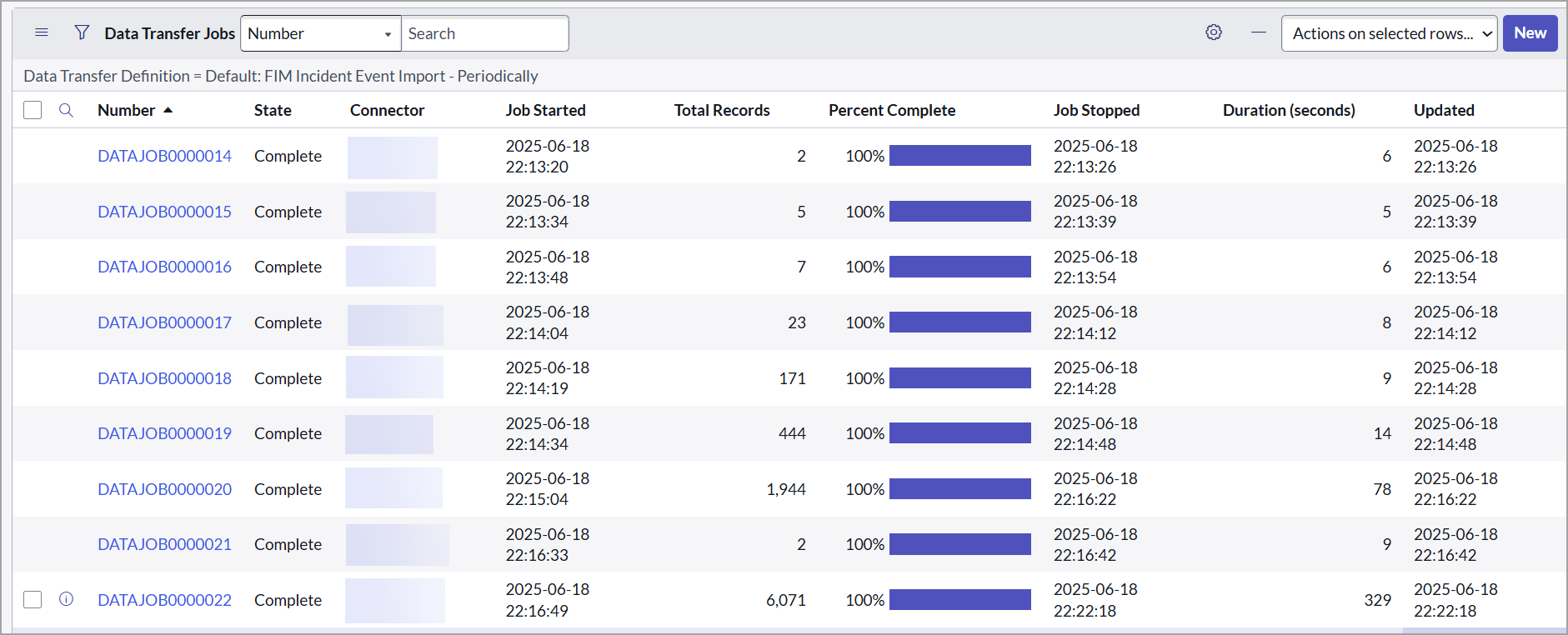Click the DATAJOB0000017 progress bar
This screenshot has height=635, width=1568.
(x=959, y=323)
